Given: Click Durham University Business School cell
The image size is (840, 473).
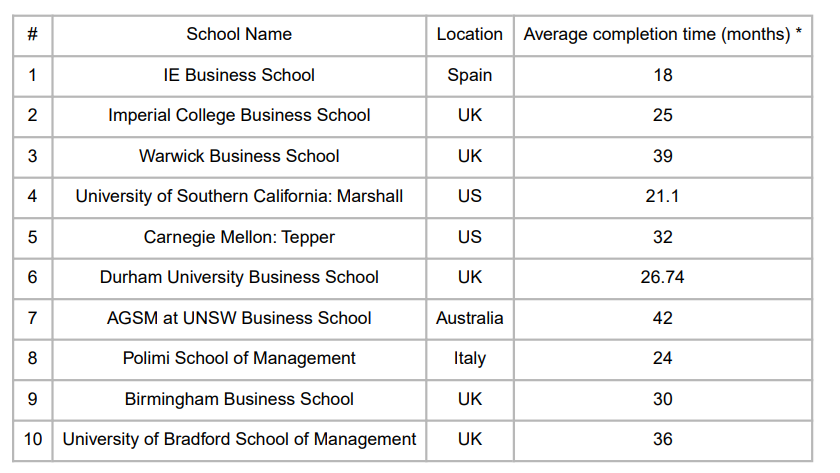Looking at the screenshot, I should pyautogui.click(x=239, y=277).
